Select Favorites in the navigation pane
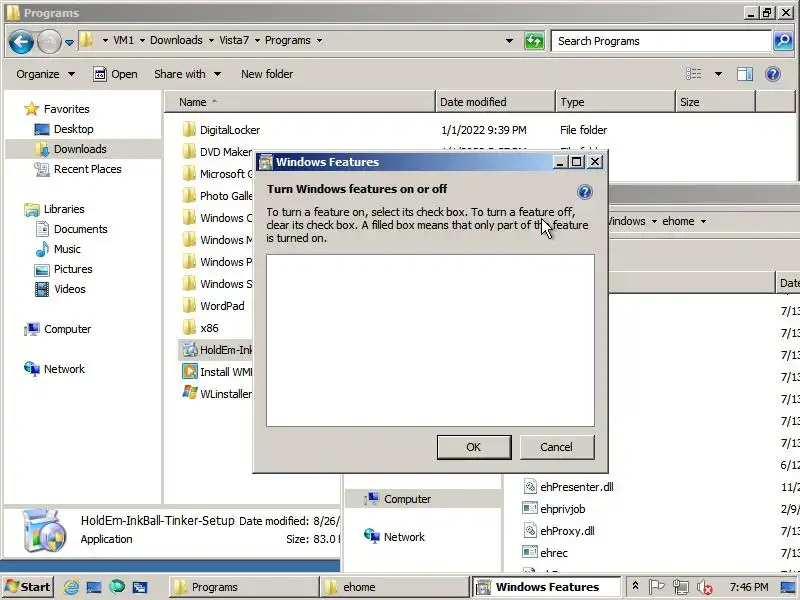Screen dimensions: 800x600 (66, 109)
